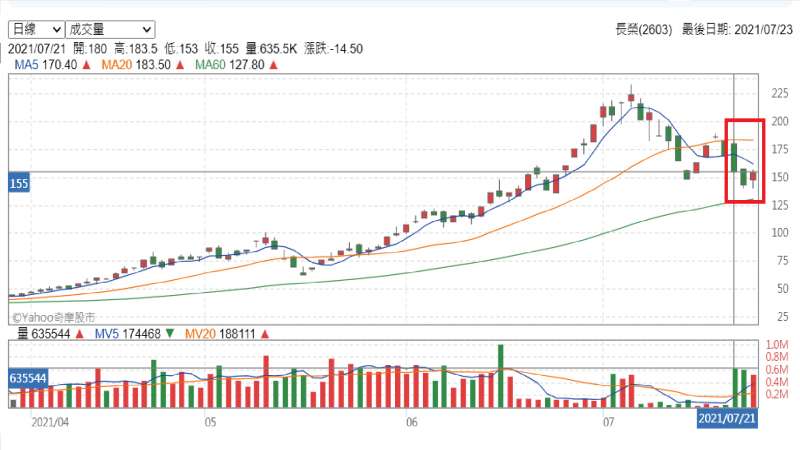The height and width of the screenshot is (450, 800).
Task: Click the MV5 174468 volume legend
Action: 128,334
